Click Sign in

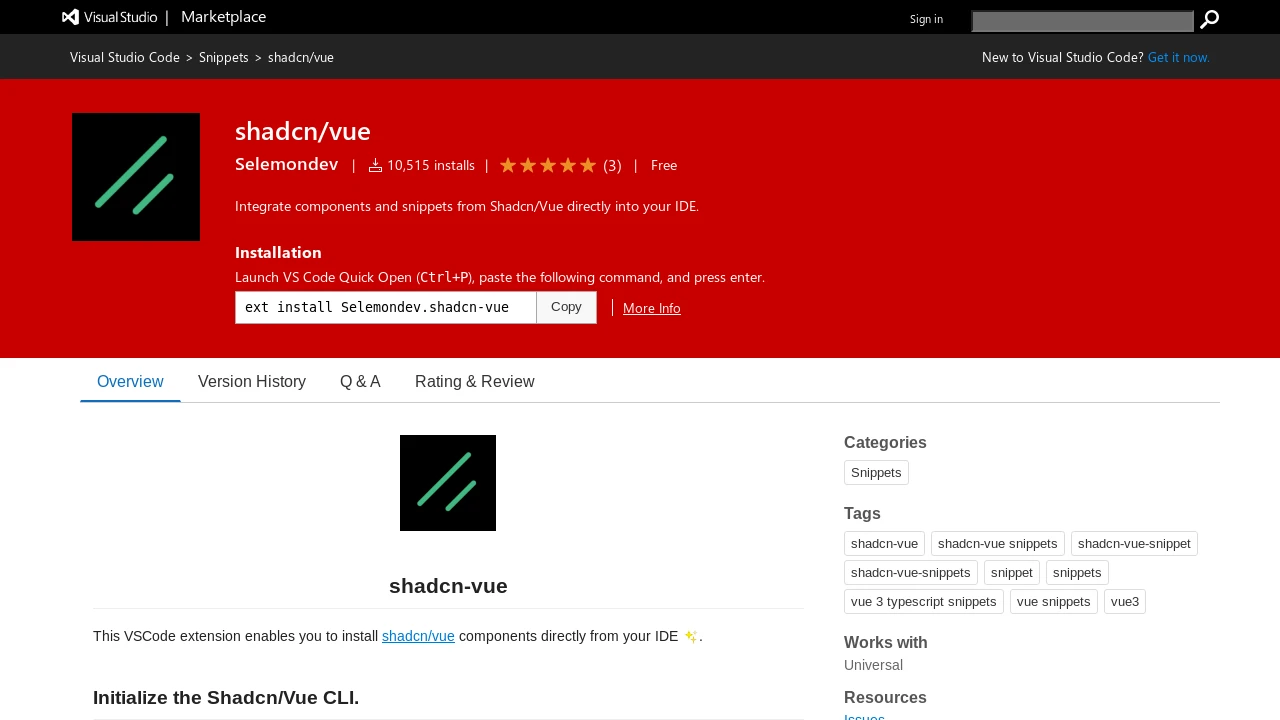(926, 19)
